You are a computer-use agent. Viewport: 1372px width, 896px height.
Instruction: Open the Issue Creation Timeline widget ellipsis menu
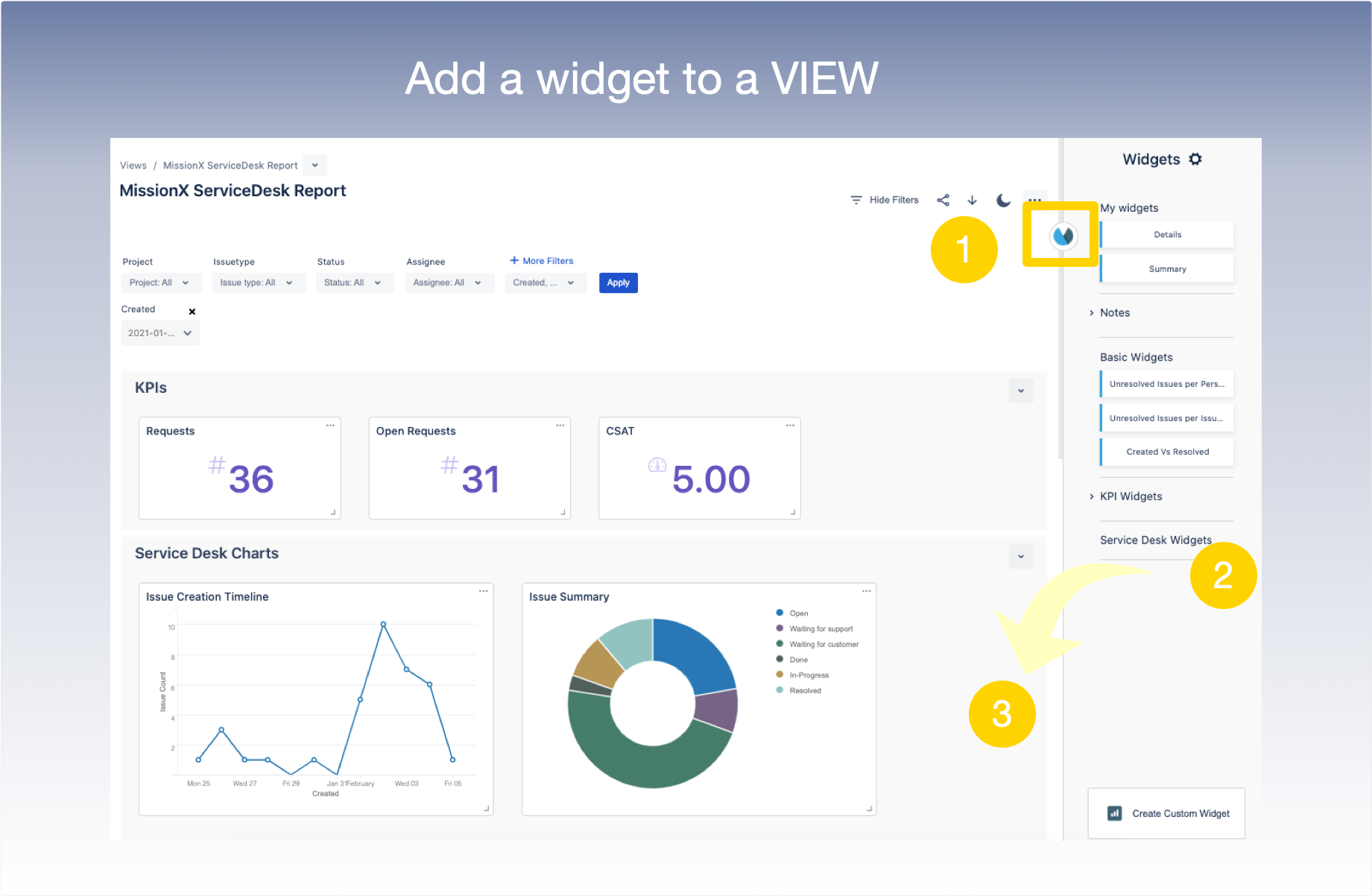click(x=483, y=590)
